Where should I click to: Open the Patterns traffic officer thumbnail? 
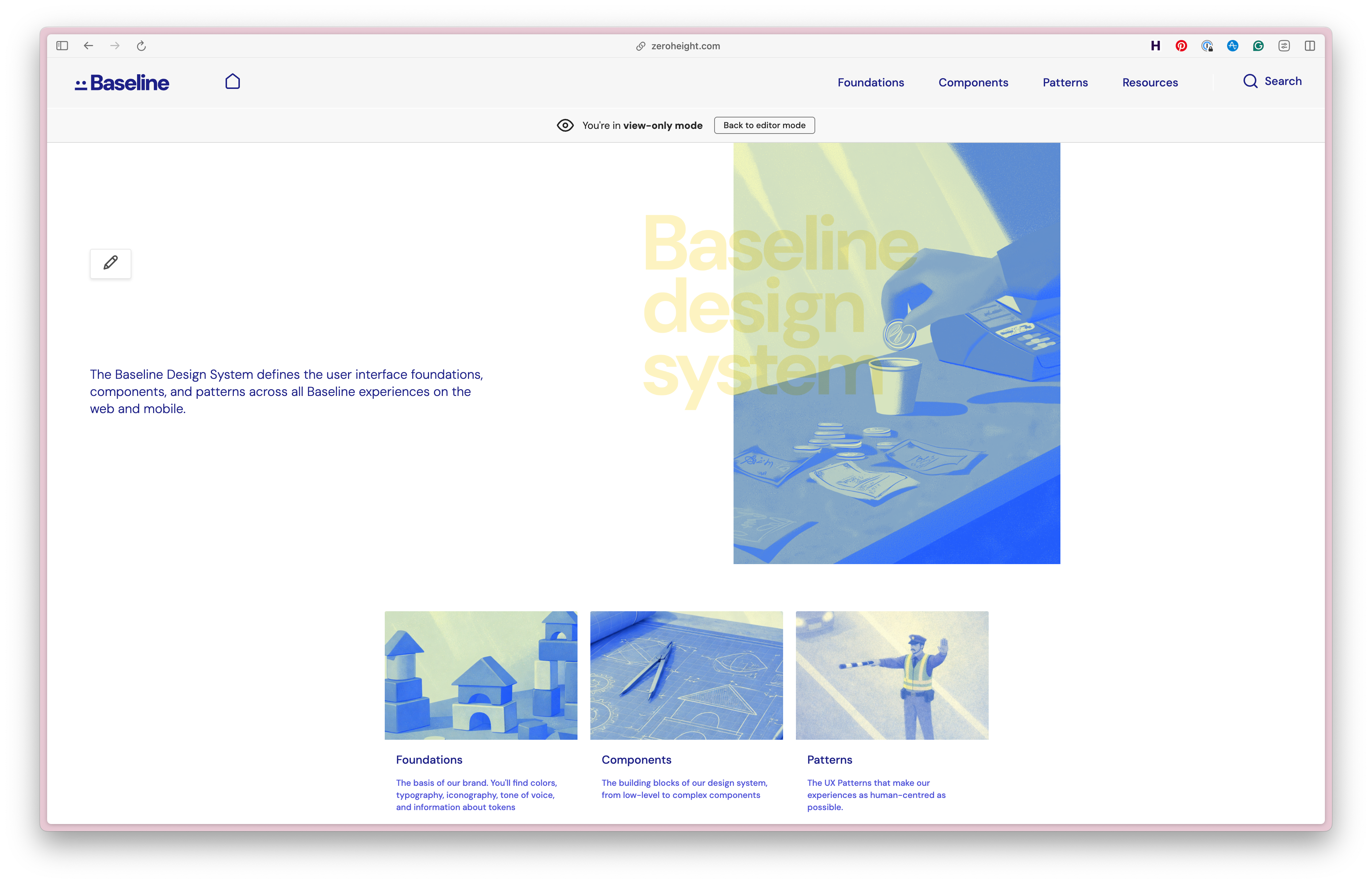[892, 675]
